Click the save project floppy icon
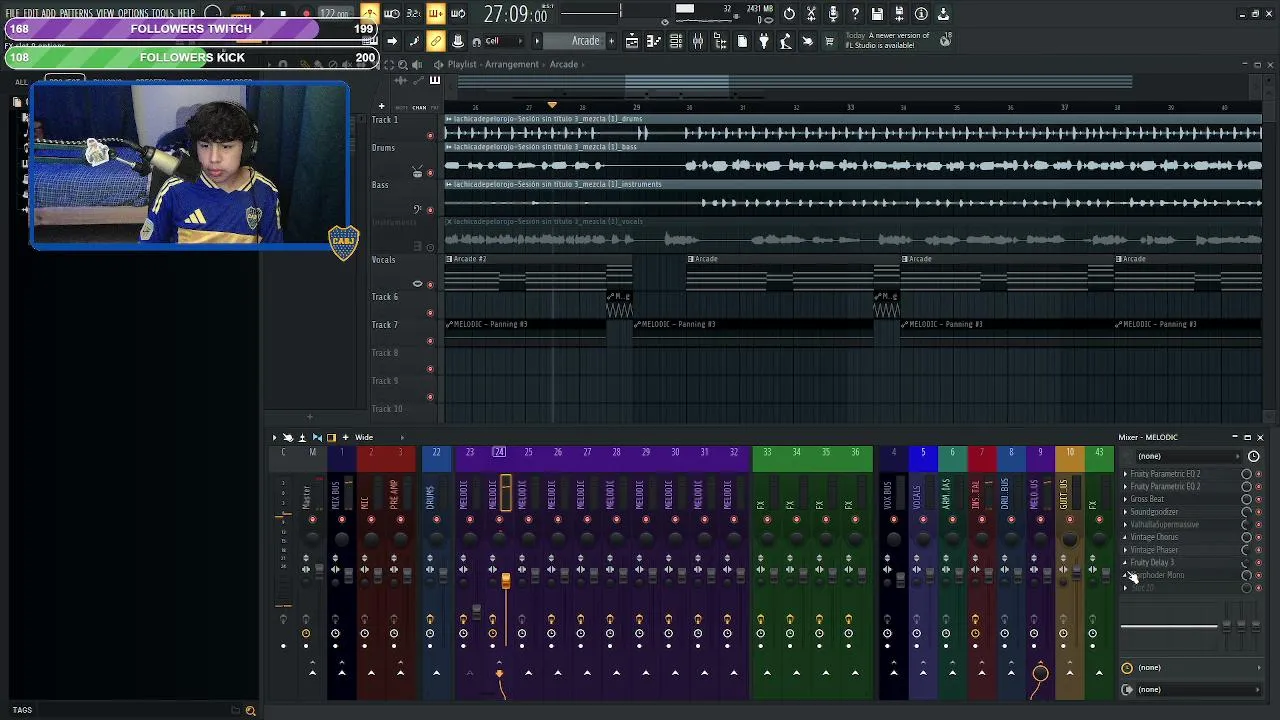This screenshot has height=720, width=1280. point(877,14)
